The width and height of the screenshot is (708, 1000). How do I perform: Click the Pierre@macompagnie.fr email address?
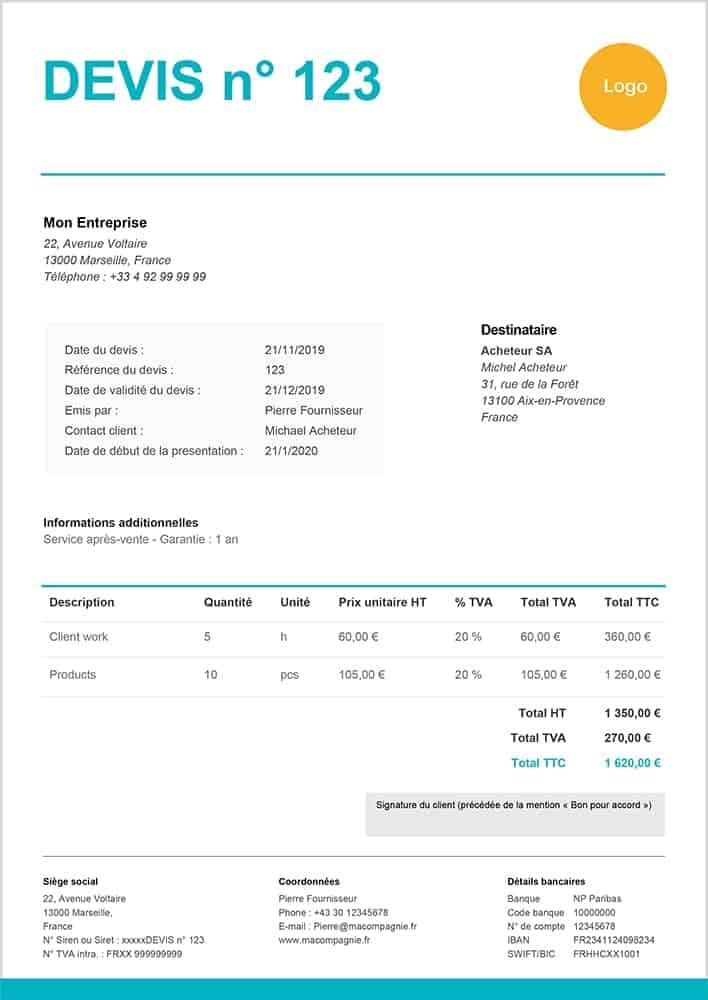click(x=364, y=926)
